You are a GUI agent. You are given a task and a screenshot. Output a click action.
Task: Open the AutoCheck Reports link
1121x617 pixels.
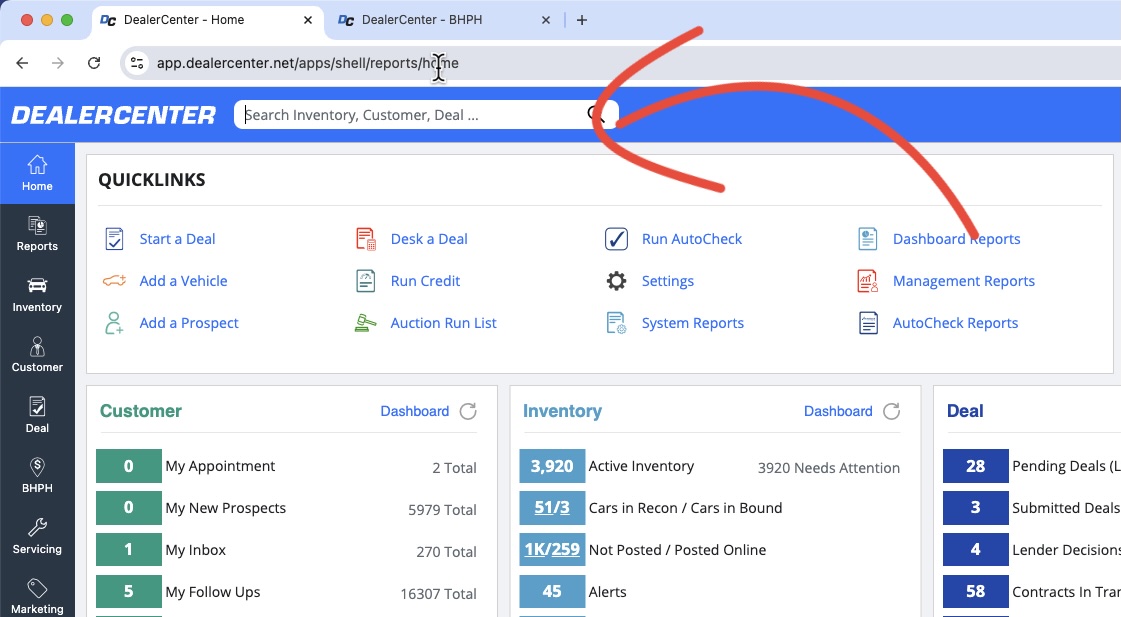point(955,323)
